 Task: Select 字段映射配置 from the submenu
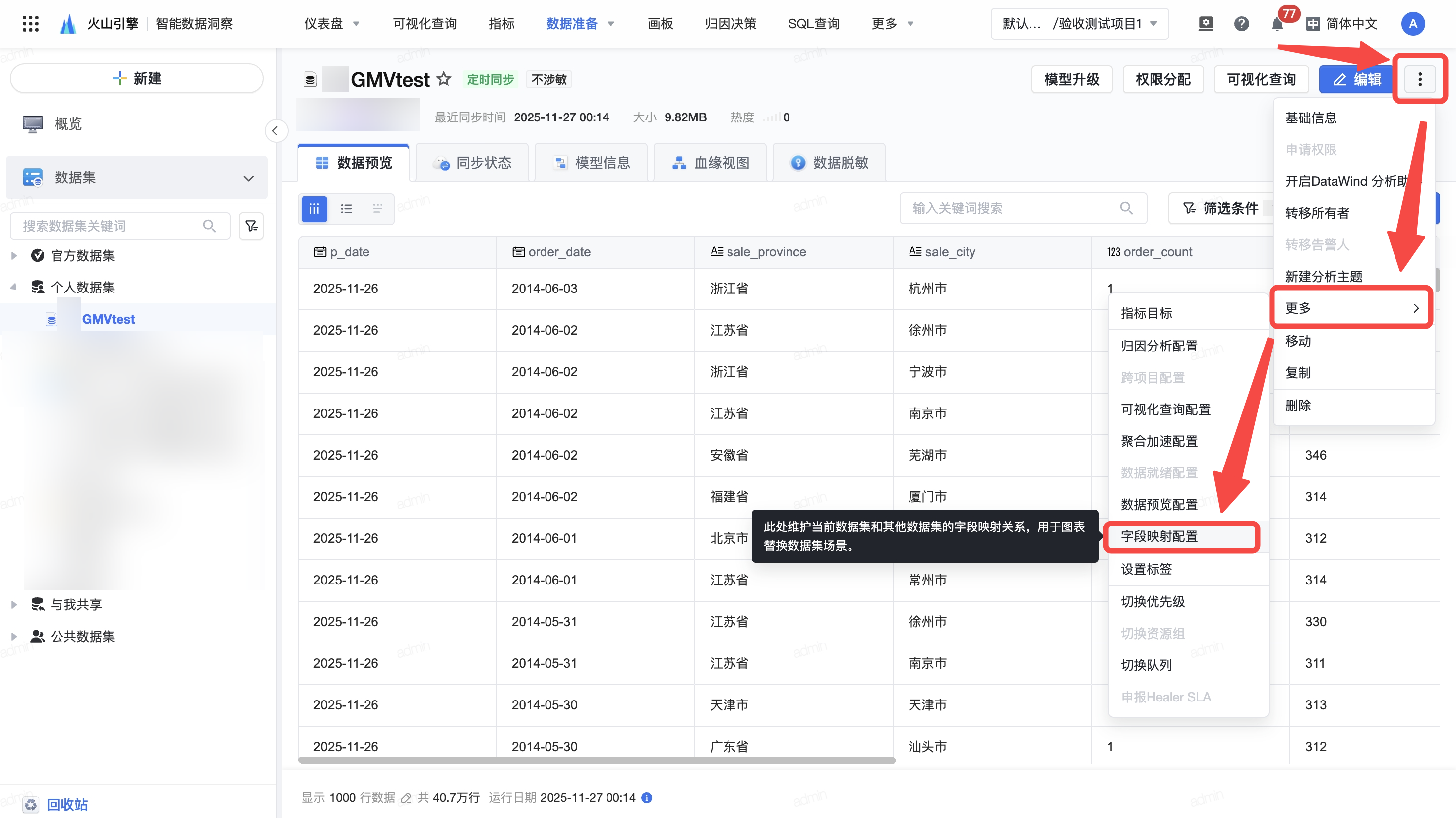click(x=1158, y=536)
